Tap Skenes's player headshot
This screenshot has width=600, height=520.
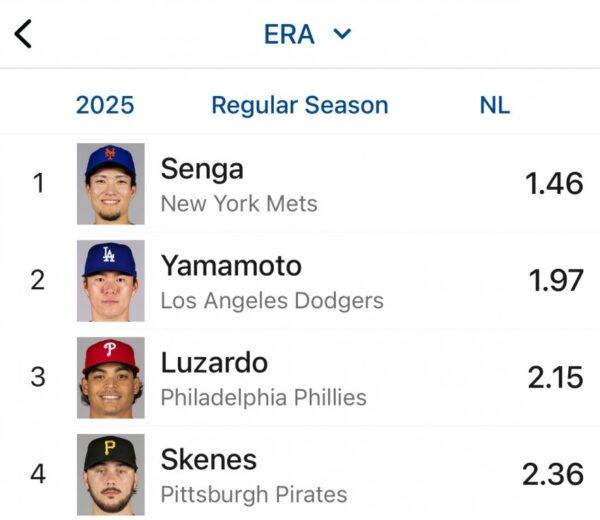click(x=110, y=473)
